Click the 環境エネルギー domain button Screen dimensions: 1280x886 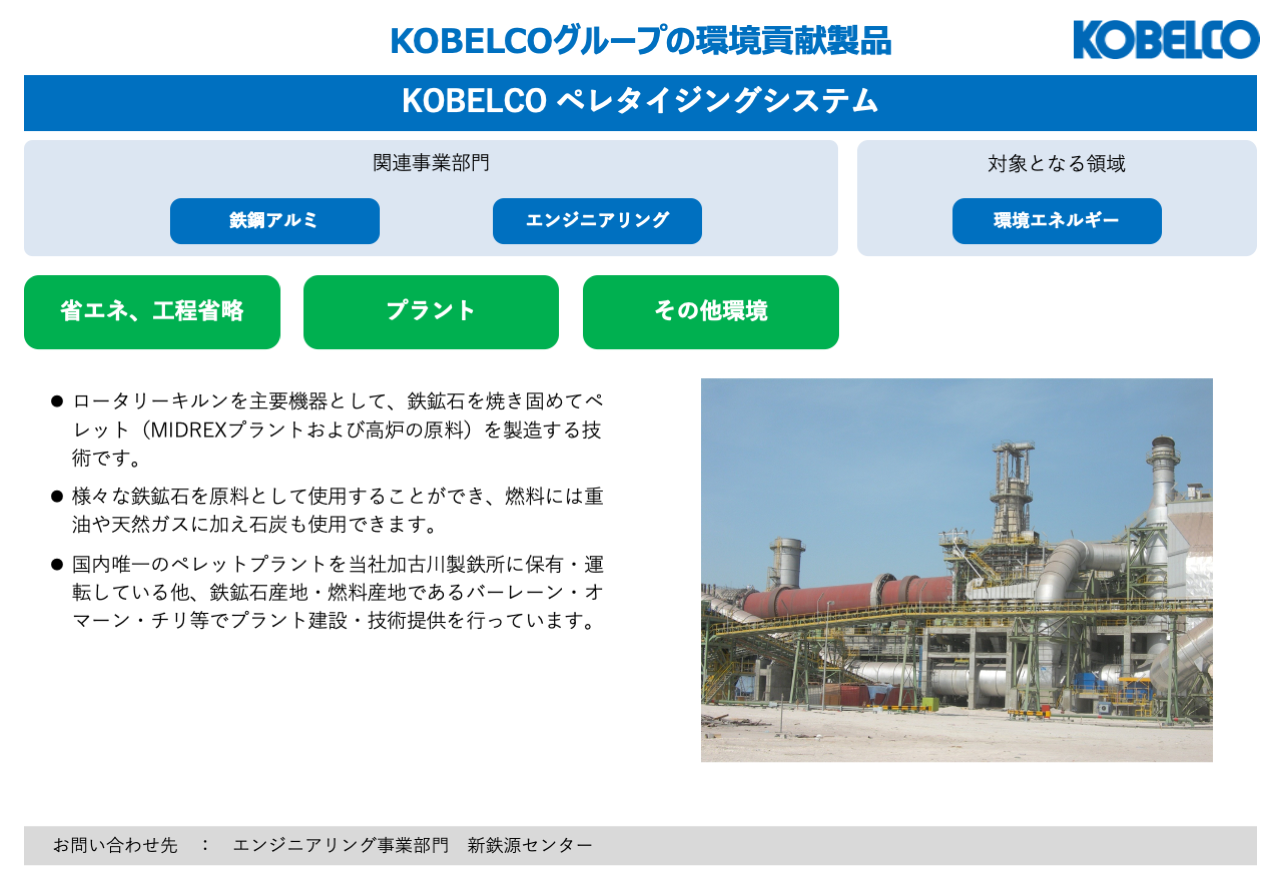[x=1057, y=221]
